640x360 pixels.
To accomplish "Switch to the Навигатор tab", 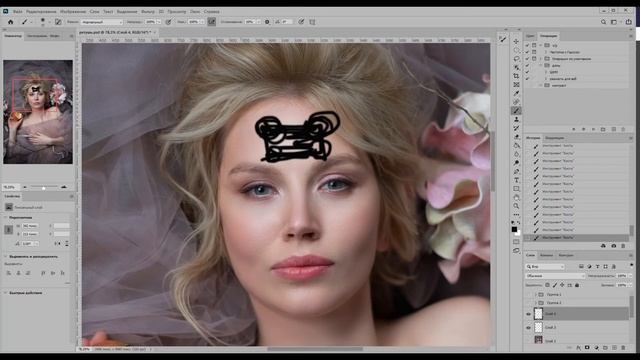I will point(13,36).
